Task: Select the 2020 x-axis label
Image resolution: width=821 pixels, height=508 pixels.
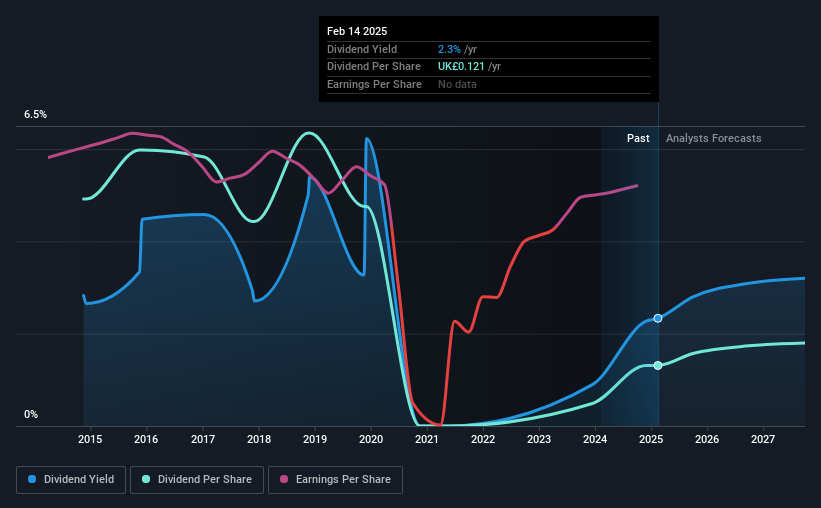Action: pos(371,439)
